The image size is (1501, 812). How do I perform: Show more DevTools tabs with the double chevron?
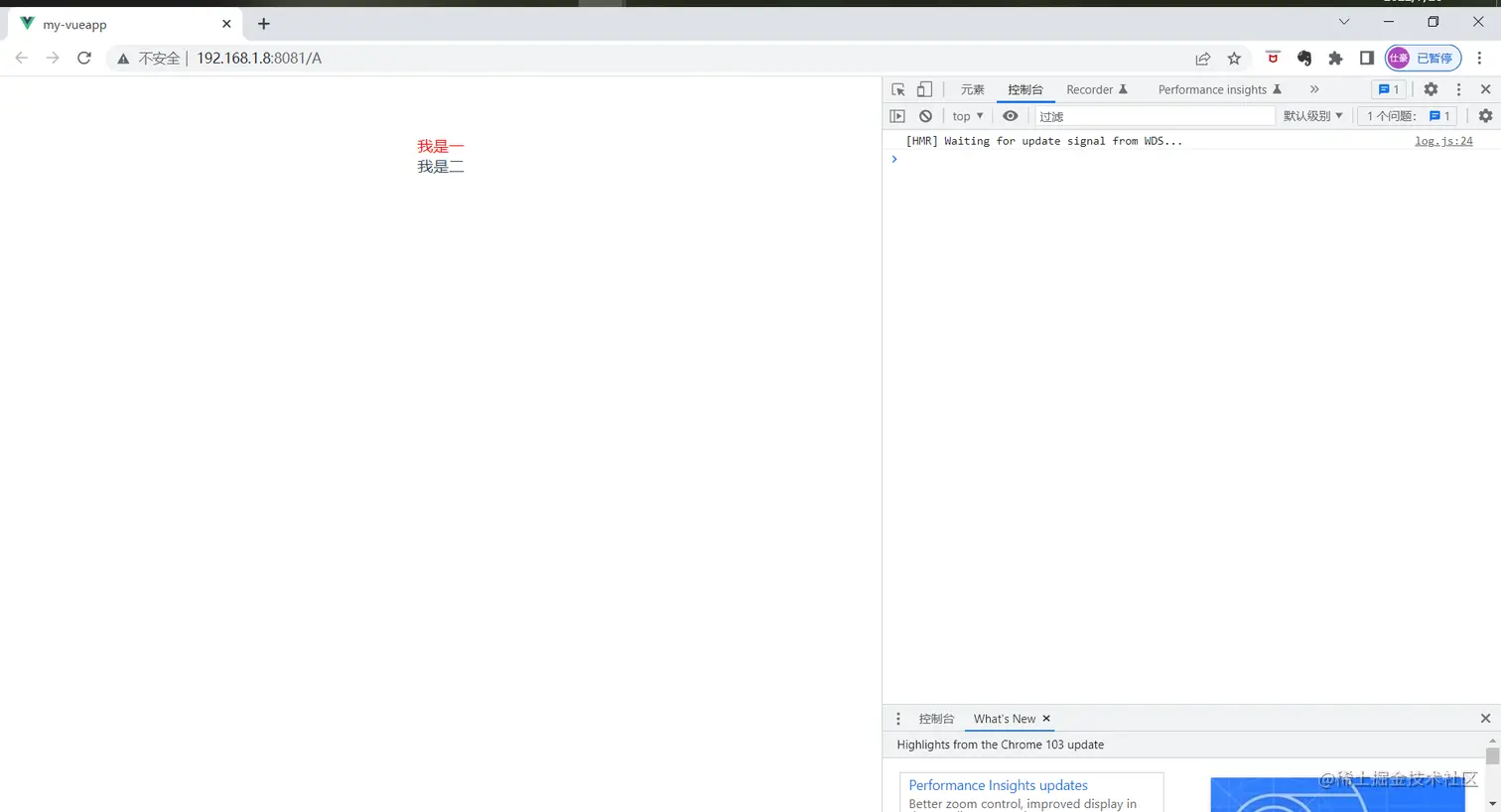(x=1314, y=89)
